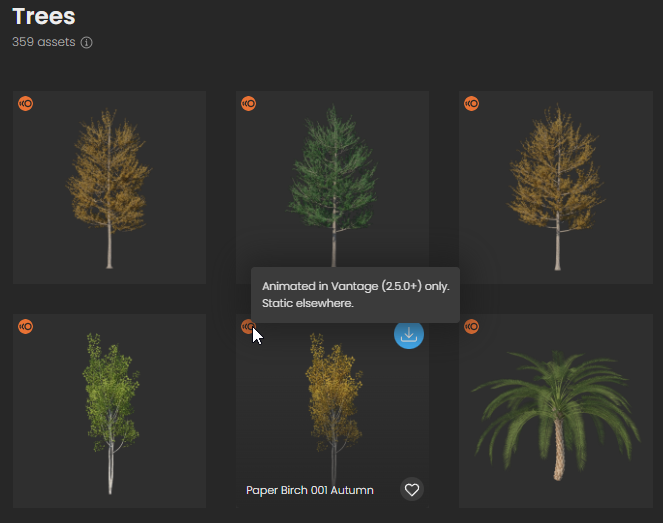Click the animated badge on the top-left autumn tree
663x523 pixels.
26,103
